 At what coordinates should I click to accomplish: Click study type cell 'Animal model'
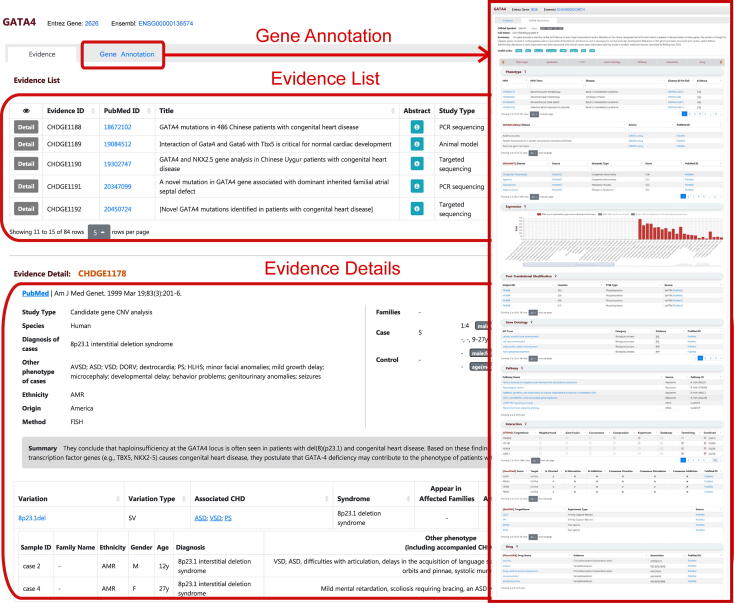[x=458, y=144]
